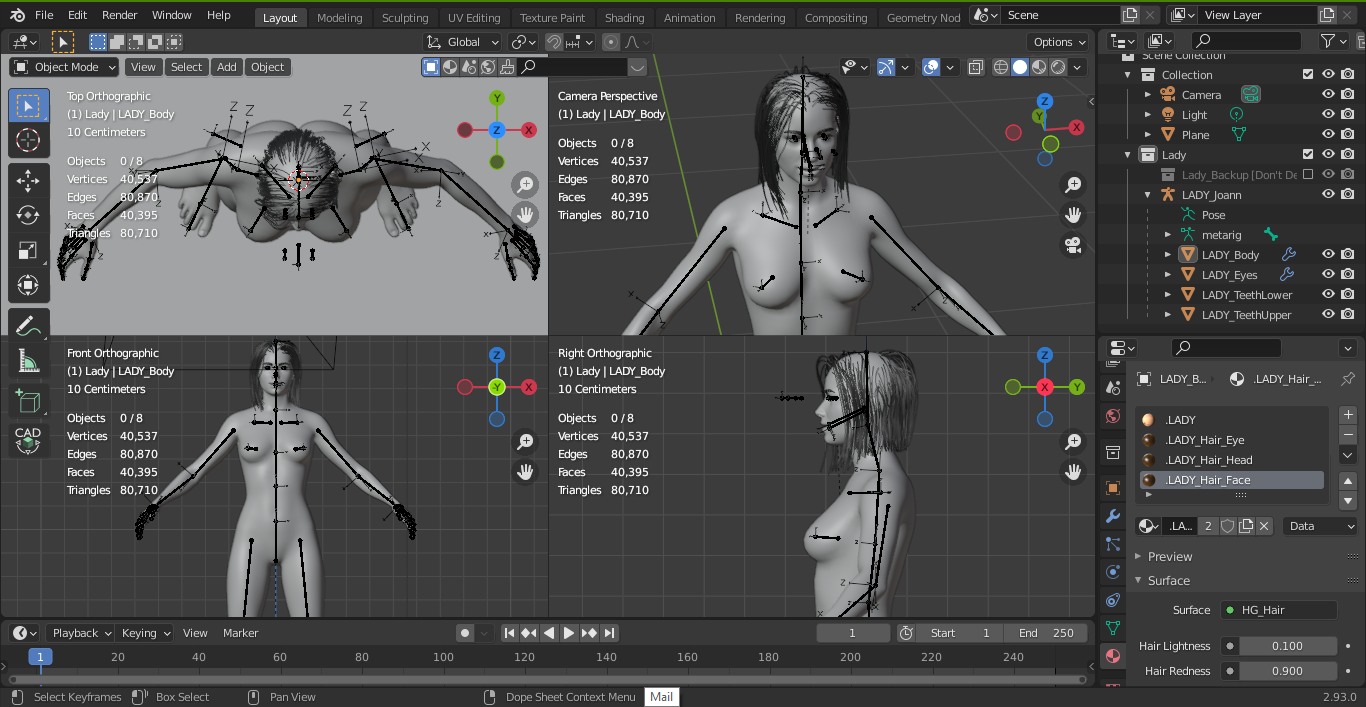Choose the Annotate pencil tool

[28, 326]
